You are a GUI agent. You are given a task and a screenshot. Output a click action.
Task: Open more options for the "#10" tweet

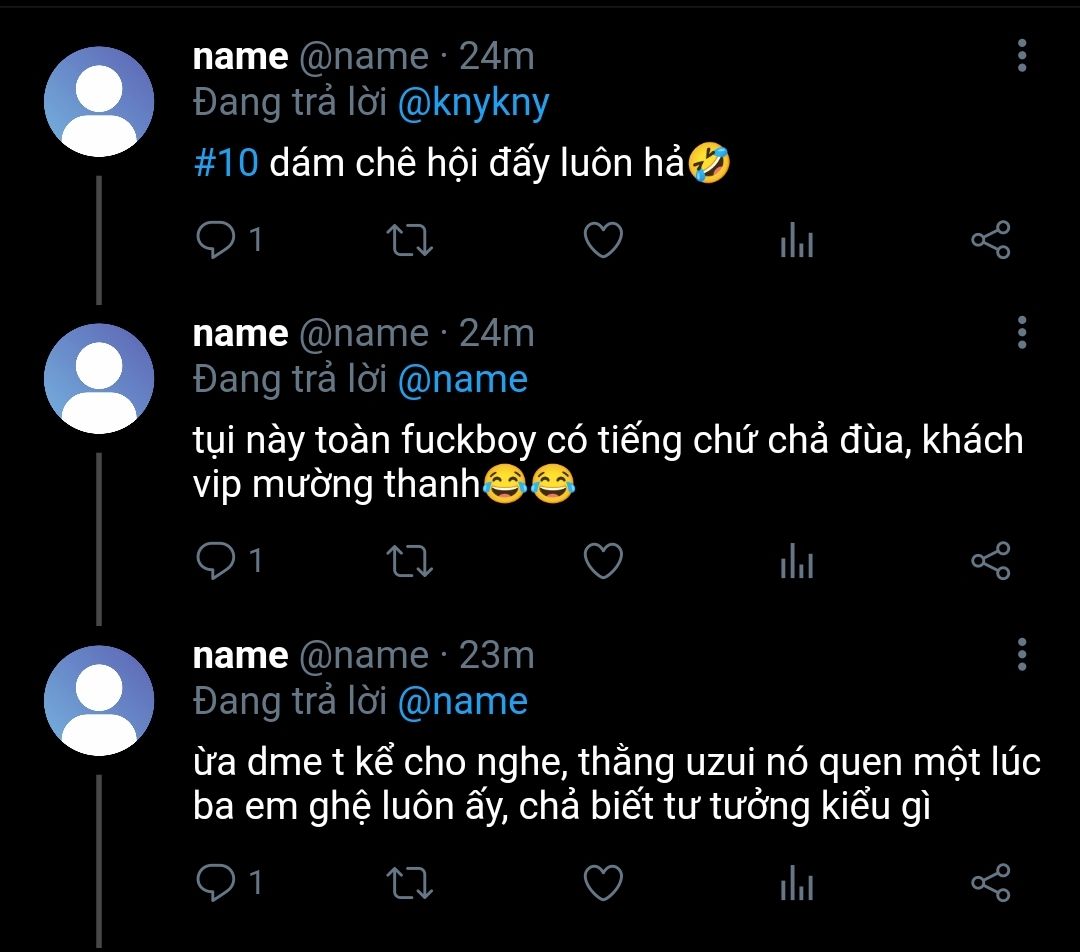(x=1022, y=56)
